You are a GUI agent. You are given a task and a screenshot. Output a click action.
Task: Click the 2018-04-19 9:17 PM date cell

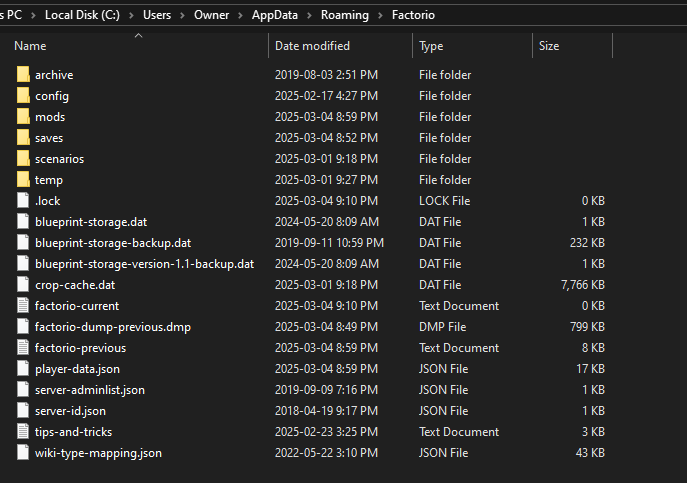pos(326,411)
